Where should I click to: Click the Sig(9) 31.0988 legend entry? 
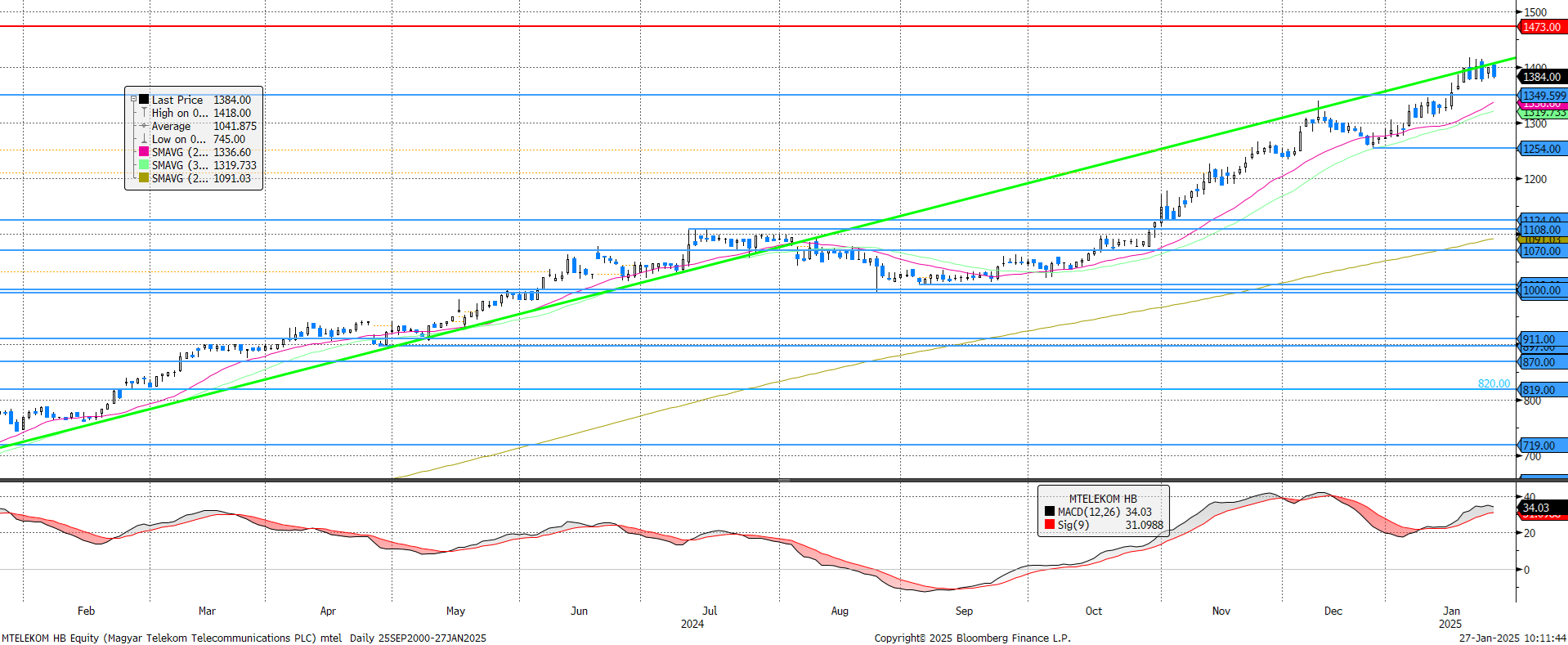[1104, 525]
